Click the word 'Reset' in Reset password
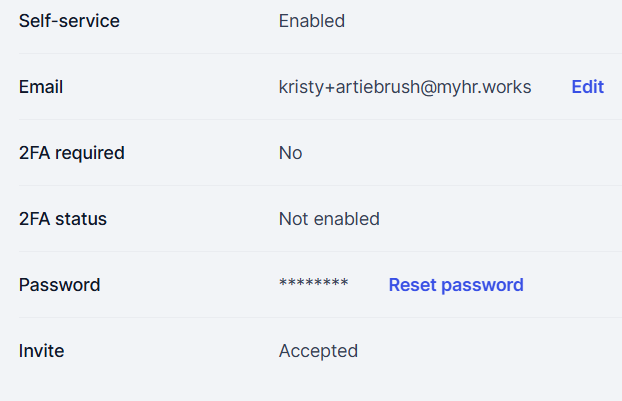This screenshot has height=401, width=622. tap(412, 285)
